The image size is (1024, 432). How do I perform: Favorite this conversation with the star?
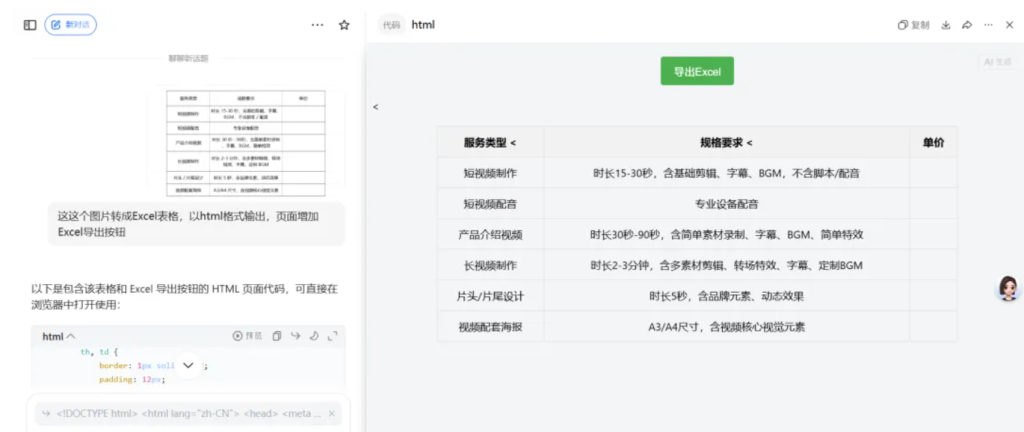[344, 25]
